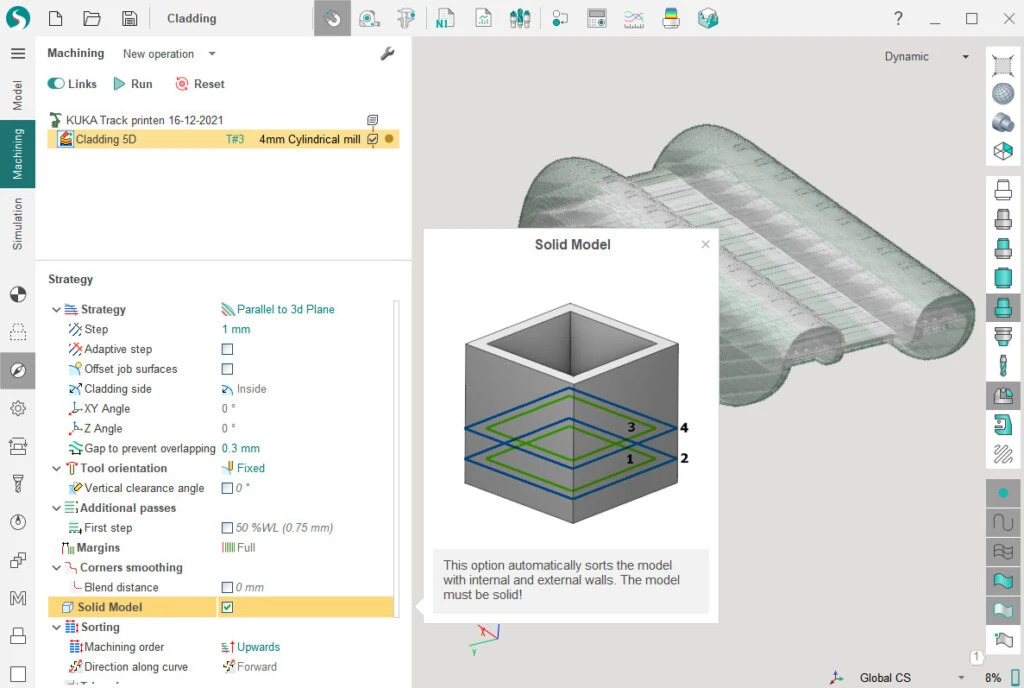Image resolution: width=1024 pixels, height=688 pixels.
Task: Click the hamburger menu icon
Action: click(x=18, y=54)
